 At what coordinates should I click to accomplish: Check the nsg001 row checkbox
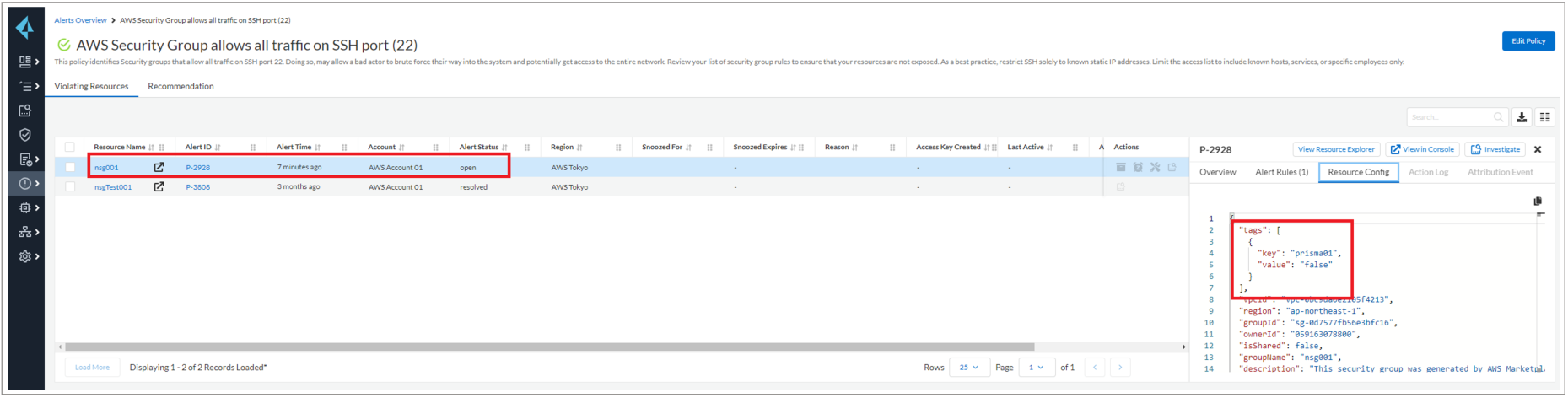70,167
